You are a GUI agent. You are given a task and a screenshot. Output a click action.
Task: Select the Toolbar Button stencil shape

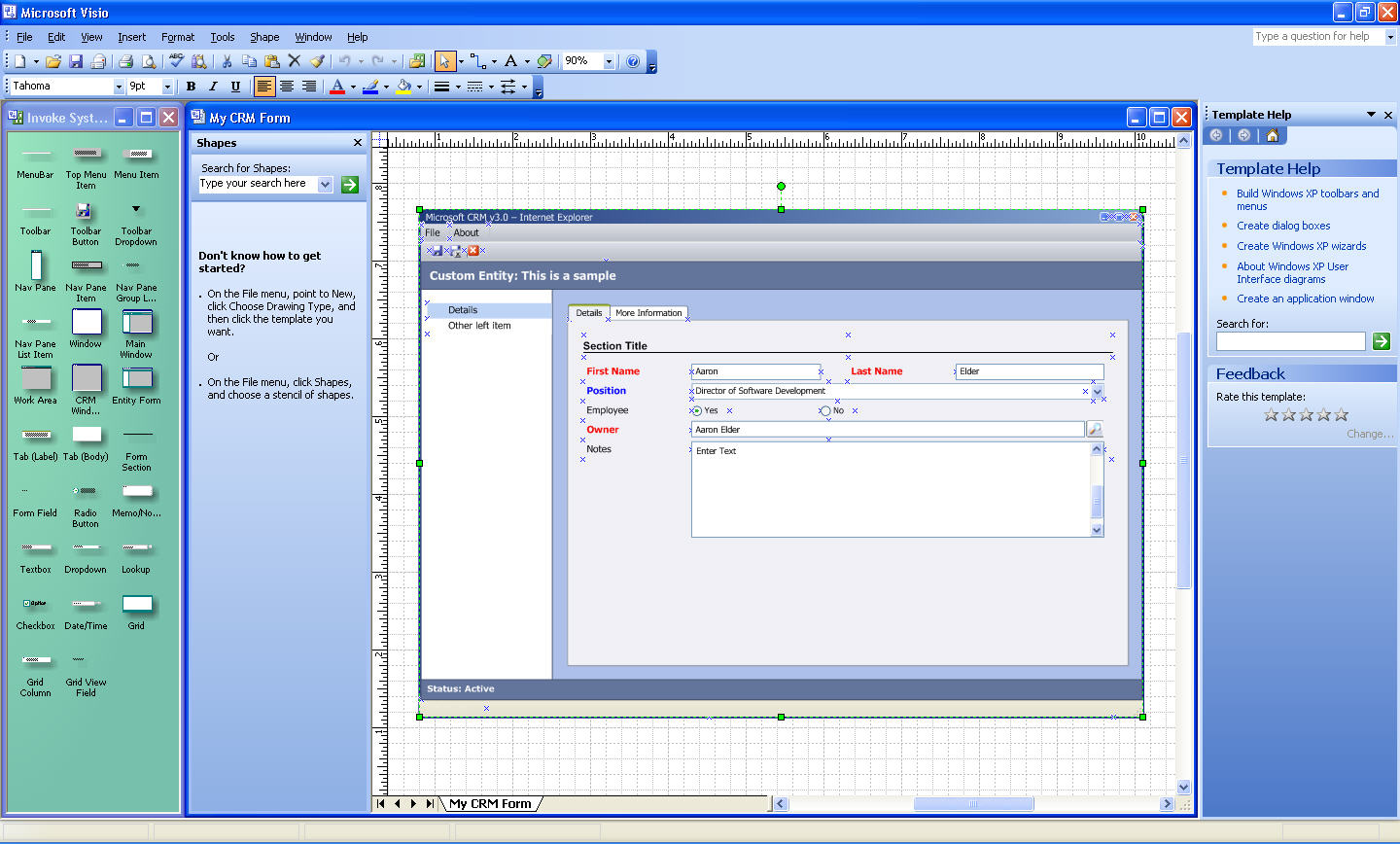[x=86, y=224]
